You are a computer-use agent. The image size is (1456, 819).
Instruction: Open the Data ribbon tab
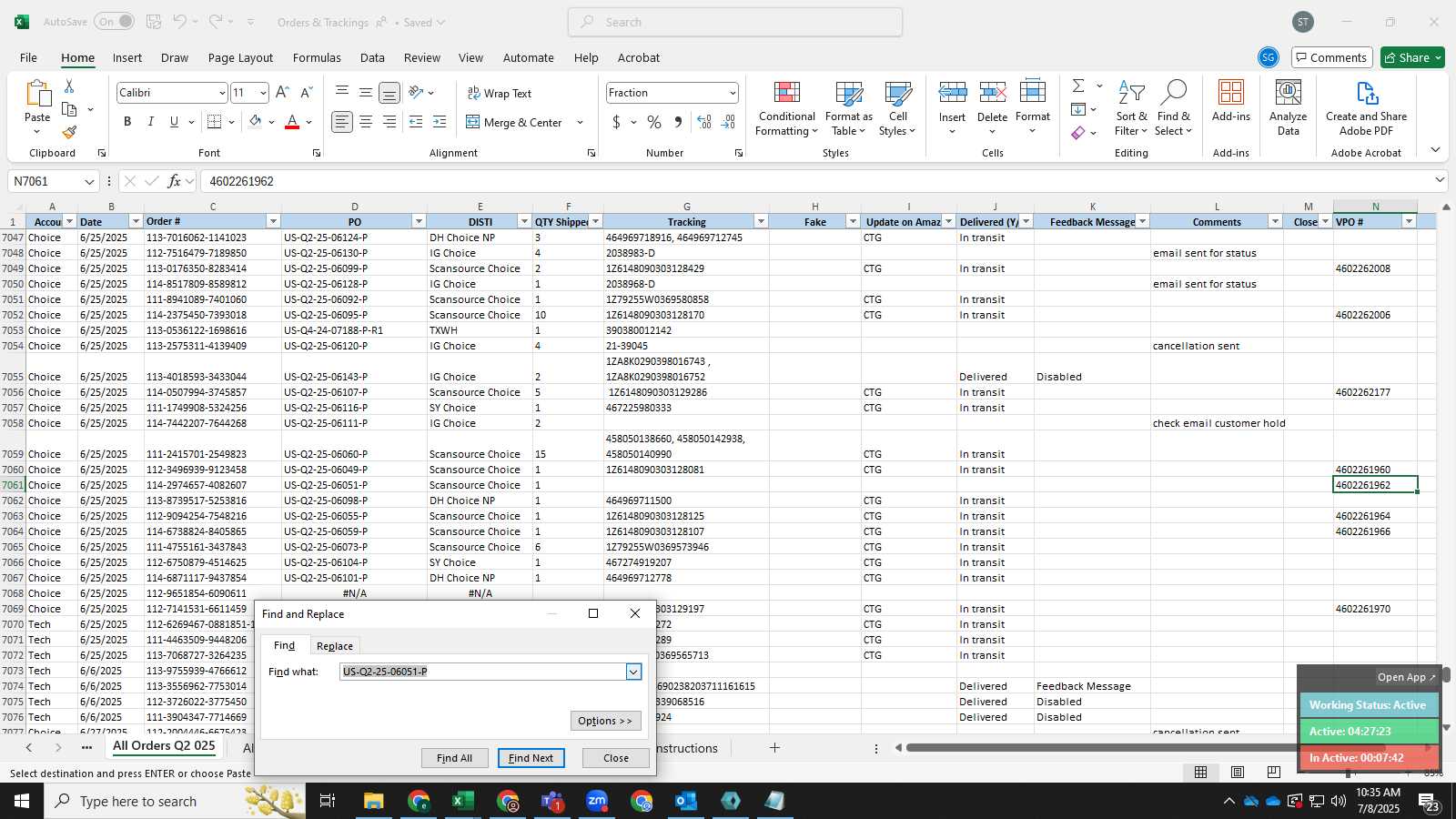point(372,57)
